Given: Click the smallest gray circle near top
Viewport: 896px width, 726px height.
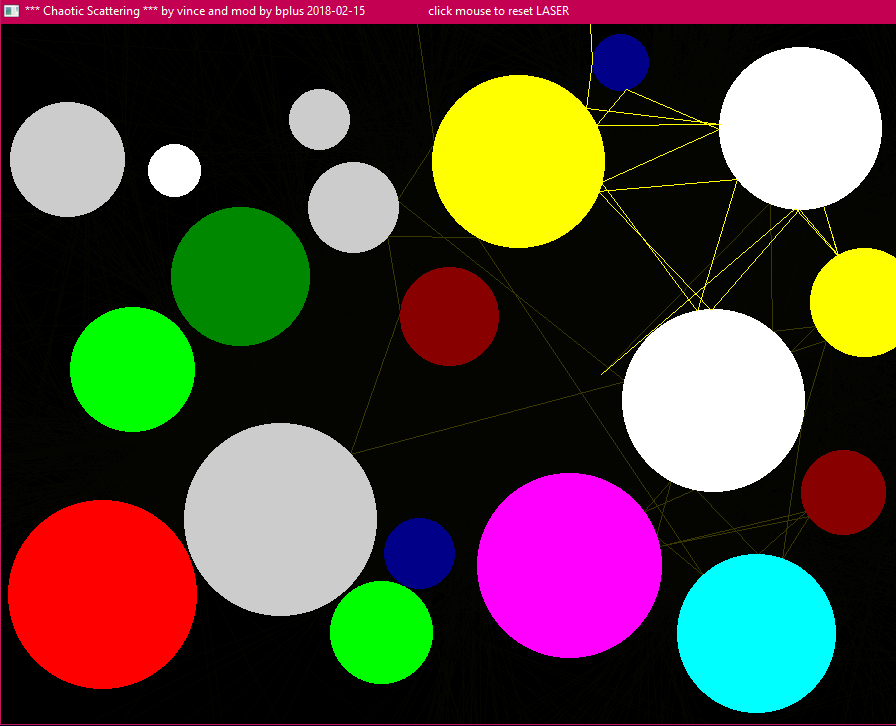Looking at the screenshot, I should 319,119.
